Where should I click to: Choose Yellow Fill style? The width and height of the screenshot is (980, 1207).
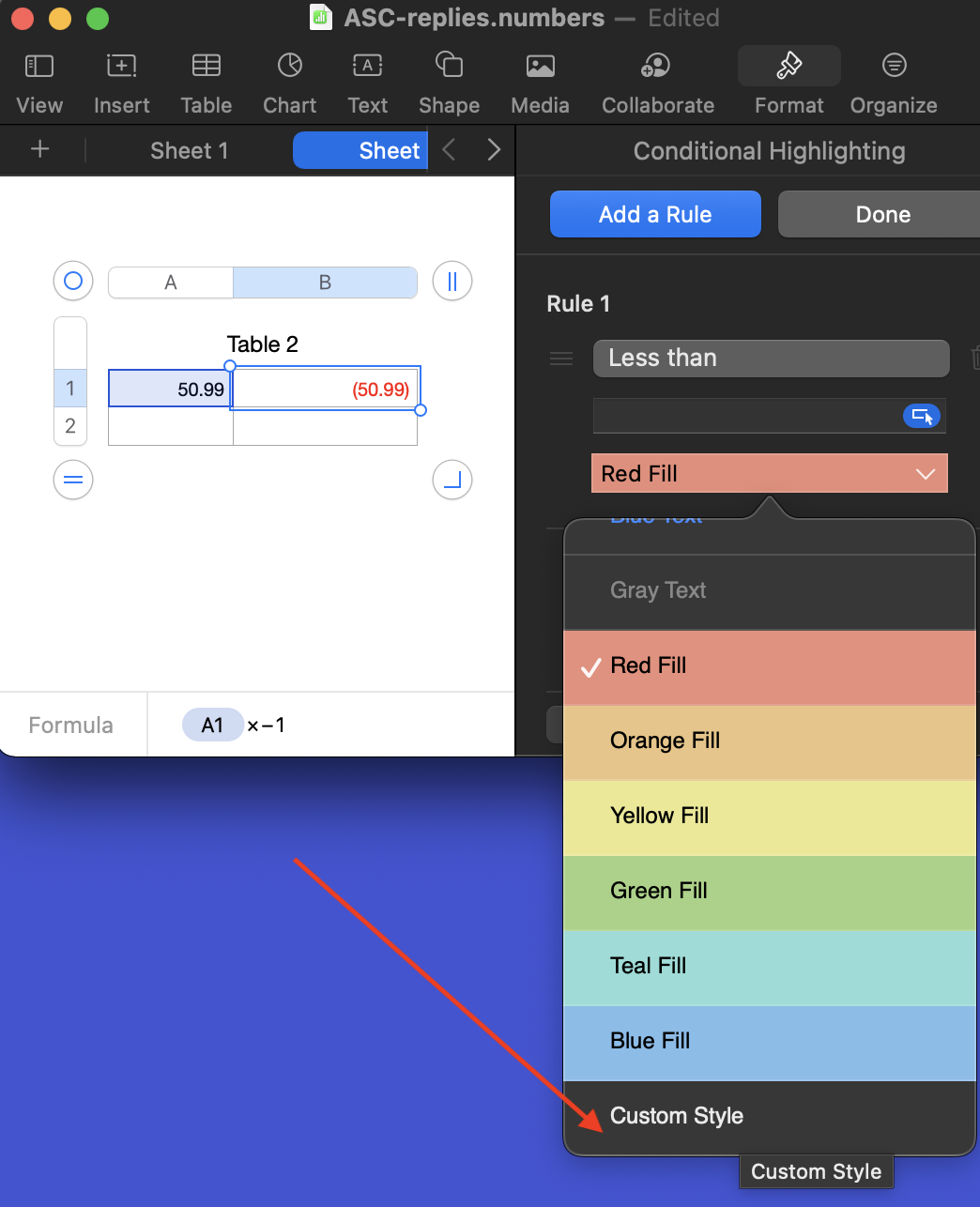(770, 817)
